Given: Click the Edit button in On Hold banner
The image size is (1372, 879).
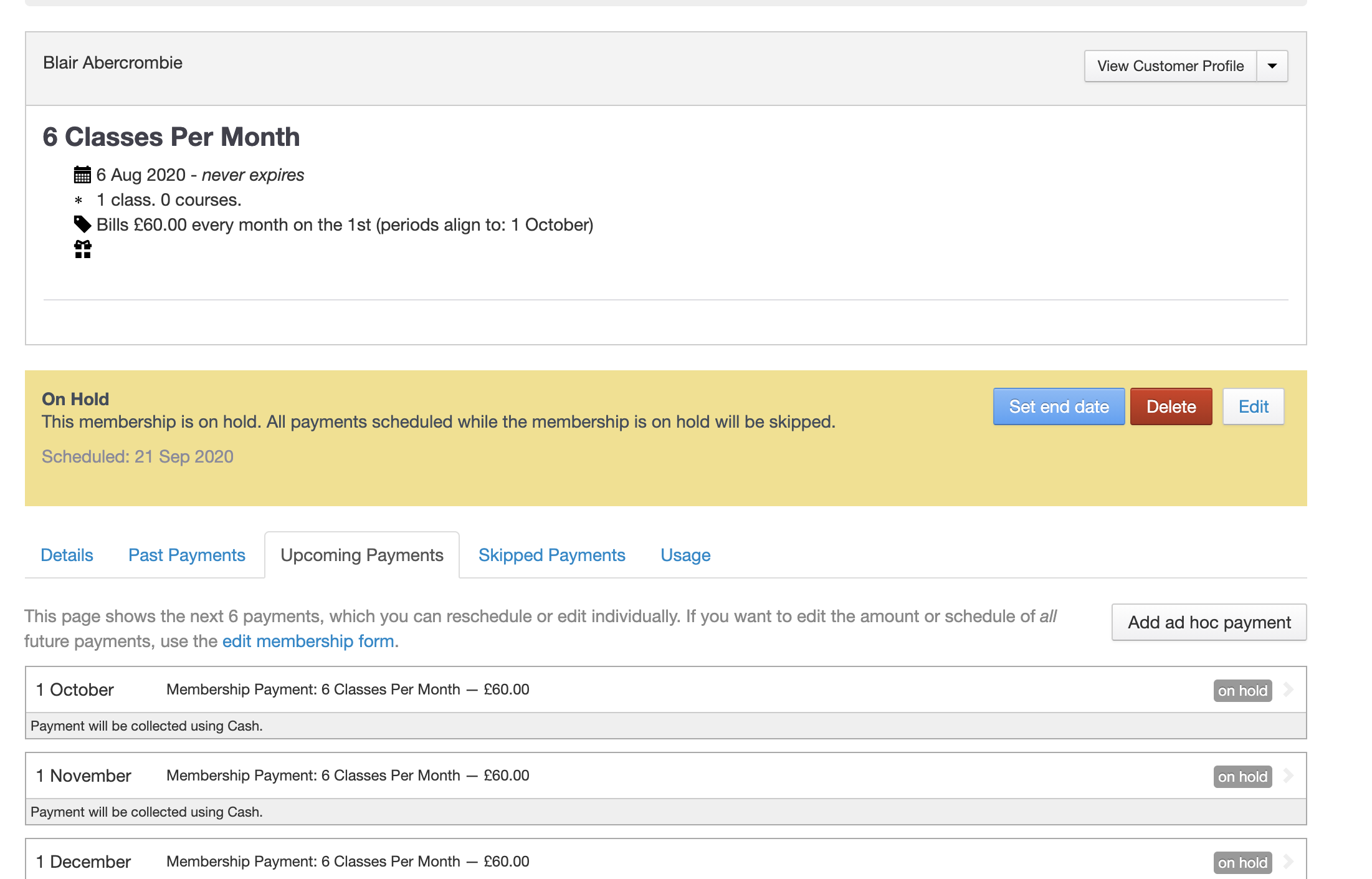Looking at the screenshot, I should click(x=1253, y=406).
